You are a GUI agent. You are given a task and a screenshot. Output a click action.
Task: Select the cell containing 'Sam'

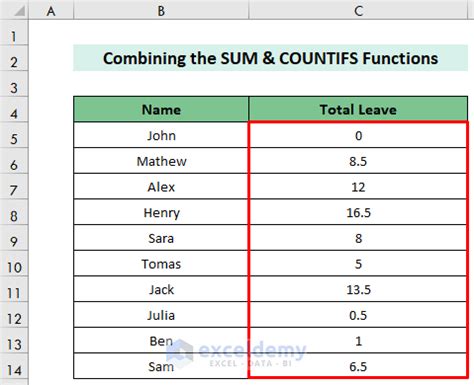[161, 366]
